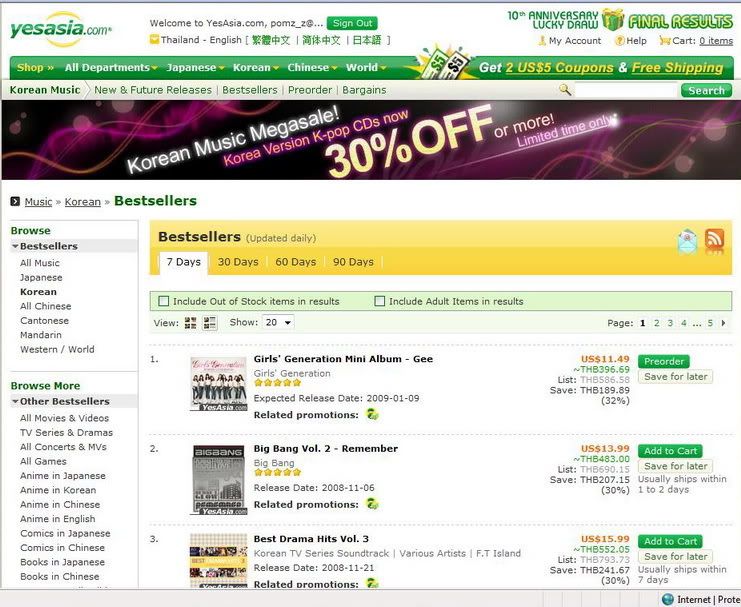Open All Music in sidebar
The image size is (741, 607).
[x=40, y=263]
